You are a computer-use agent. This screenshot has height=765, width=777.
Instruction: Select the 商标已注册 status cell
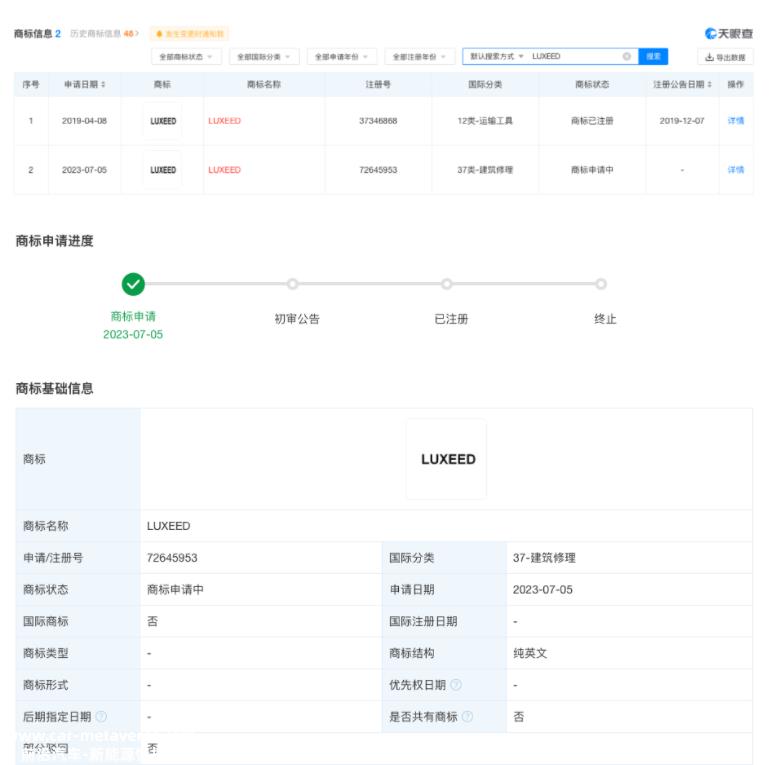(592, 121)
